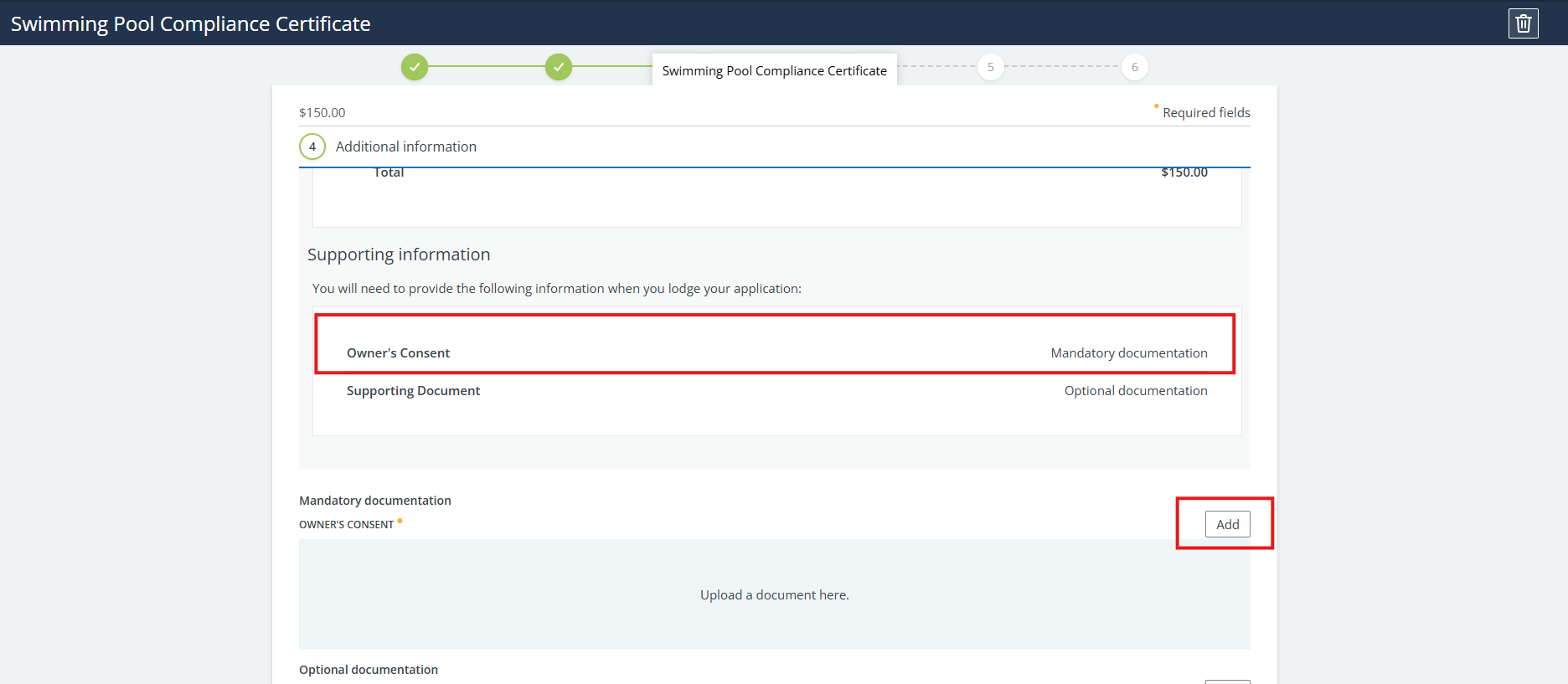Click the page title in the header bar

[191, 23]
